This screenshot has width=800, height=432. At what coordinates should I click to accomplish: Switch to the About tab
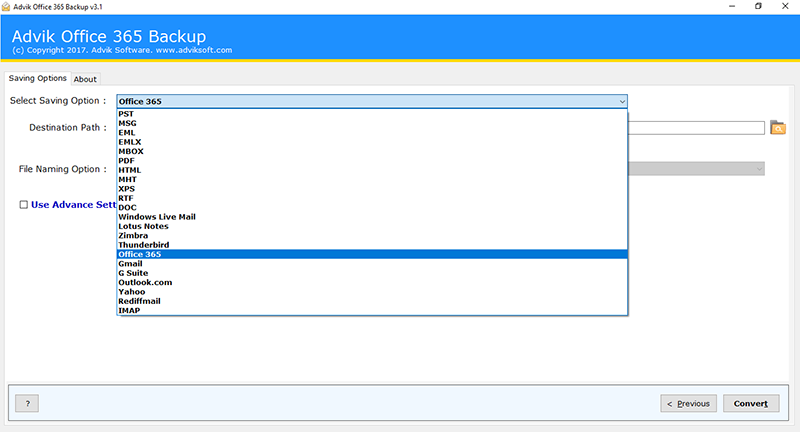tap(85, 79)
